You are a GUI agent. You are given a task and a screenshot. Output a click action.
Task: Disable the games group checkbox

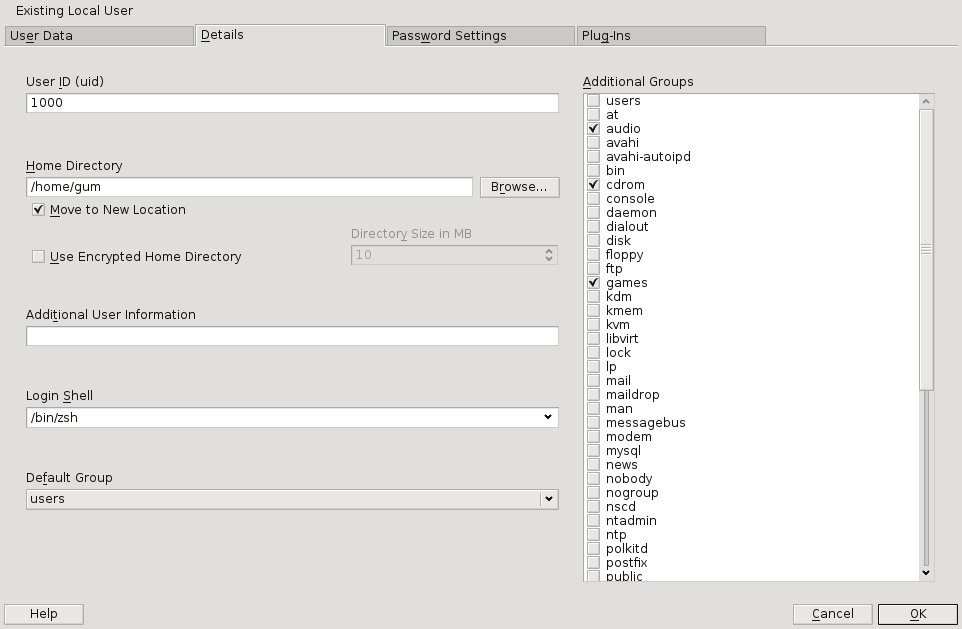pos(594,283)
